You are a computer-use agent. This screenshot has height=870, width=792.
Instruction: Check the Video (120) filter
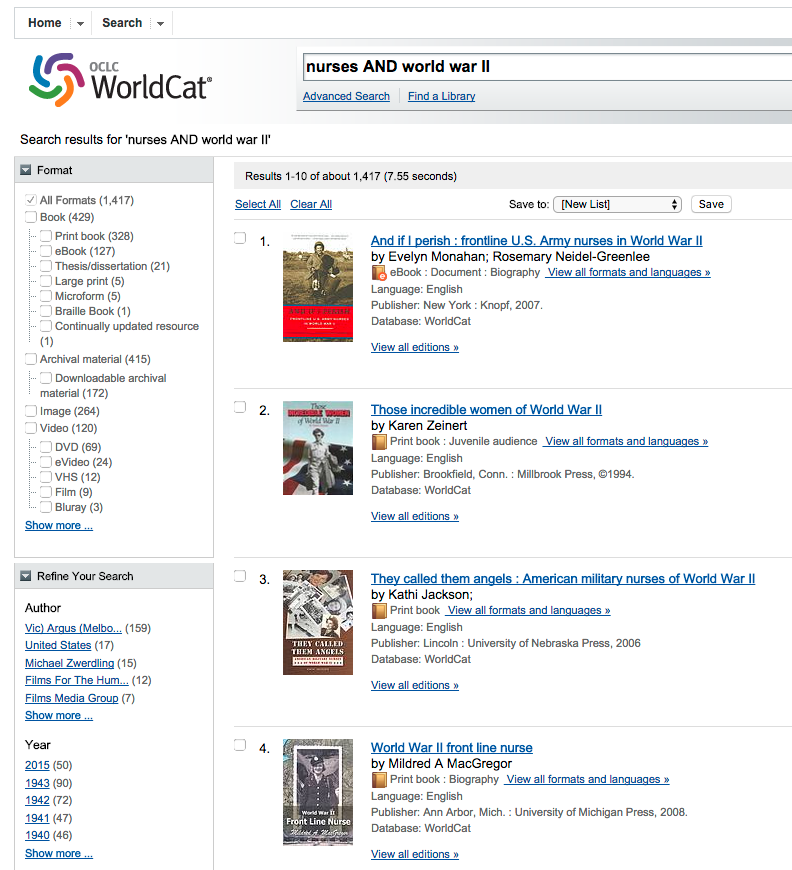(x=31, y=428)
